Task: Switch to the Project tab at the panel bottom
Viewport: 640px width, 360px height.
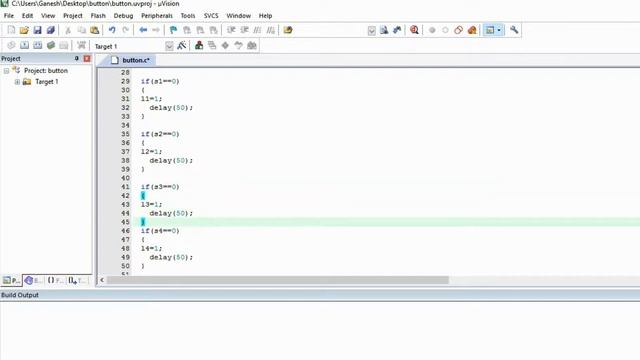Action: [11, 280]
